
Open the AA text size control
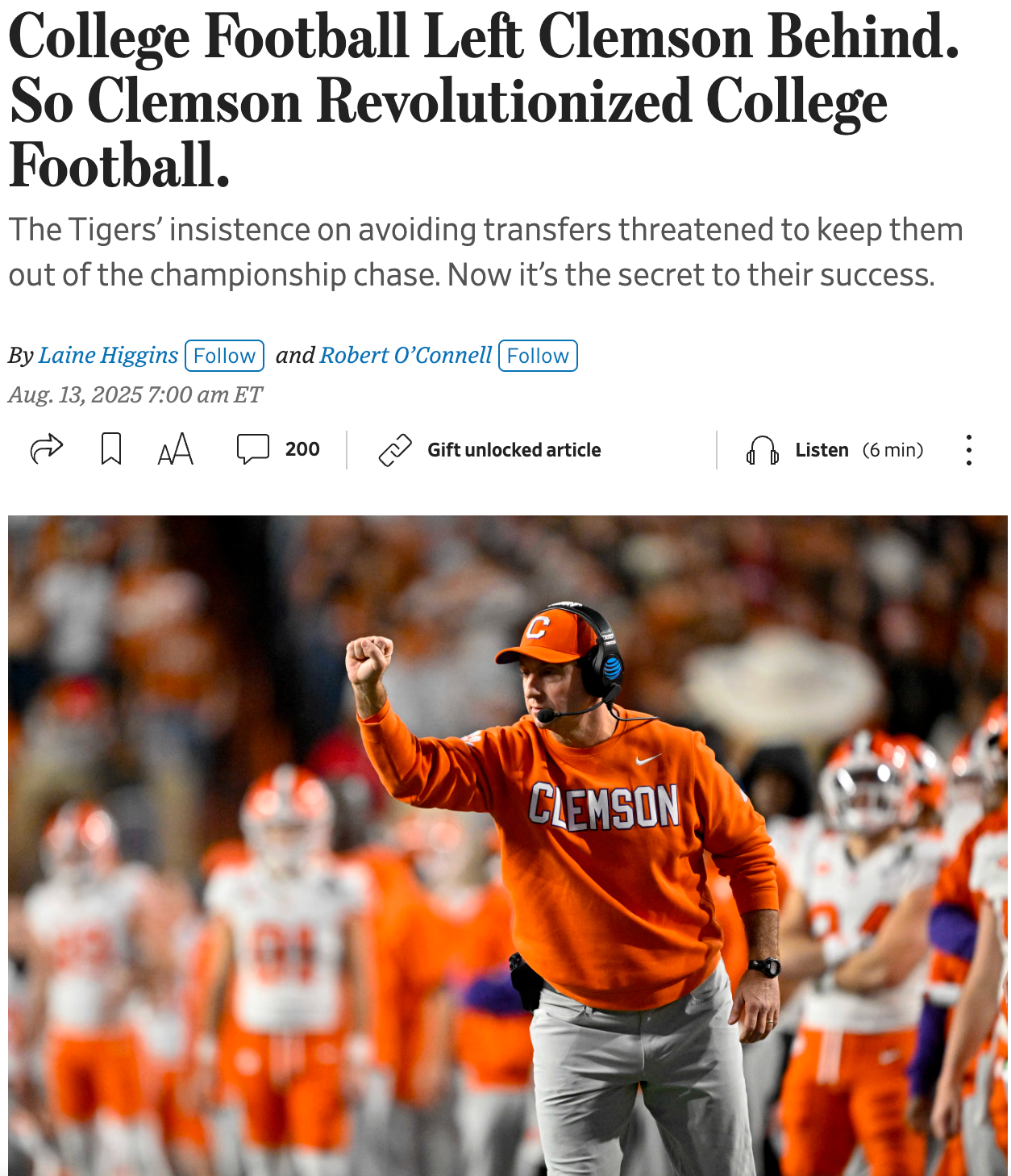click(176, 449)
